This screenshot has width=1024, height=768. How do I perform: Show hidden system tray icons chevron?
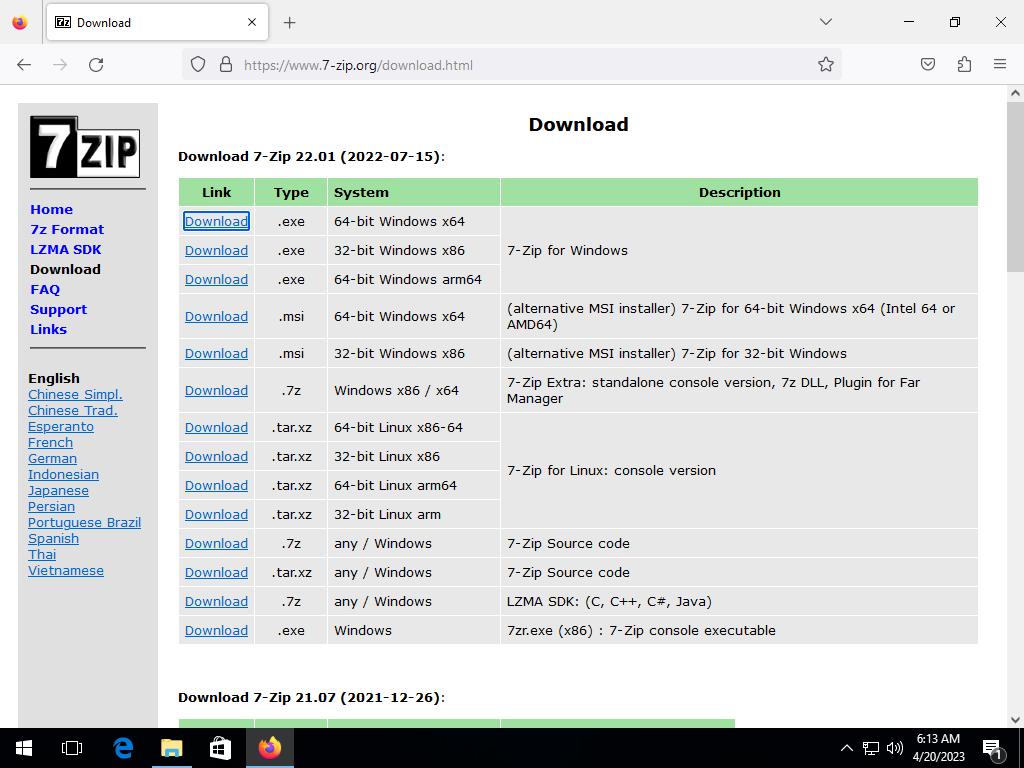(846, 748)
